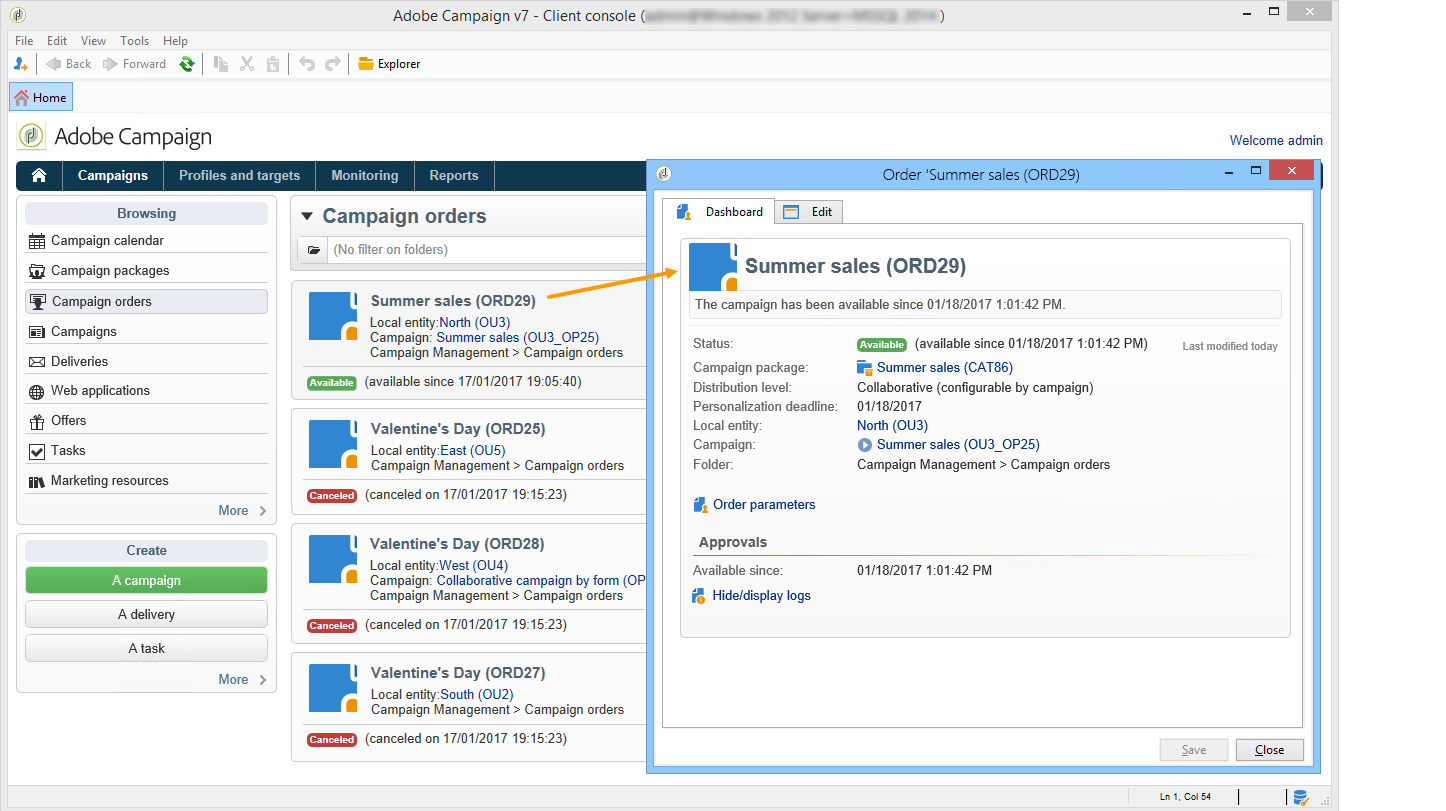Click the Redo arrow icon

pos(333,64)
